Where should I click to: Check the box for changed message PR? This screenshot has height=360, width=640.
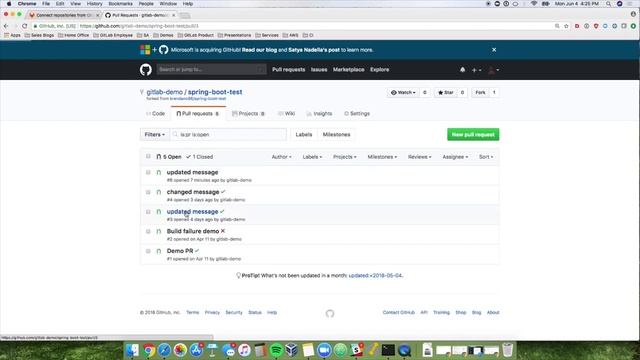coord(148,192)
